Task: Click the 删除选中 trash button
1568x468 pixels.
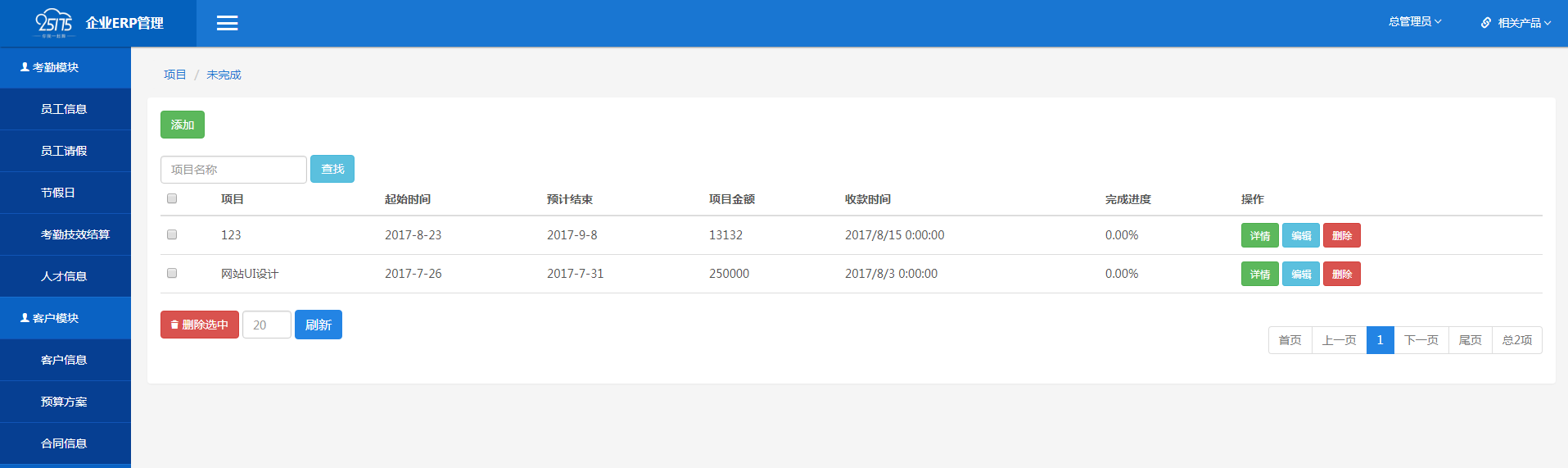Action: tap(199, 325)
